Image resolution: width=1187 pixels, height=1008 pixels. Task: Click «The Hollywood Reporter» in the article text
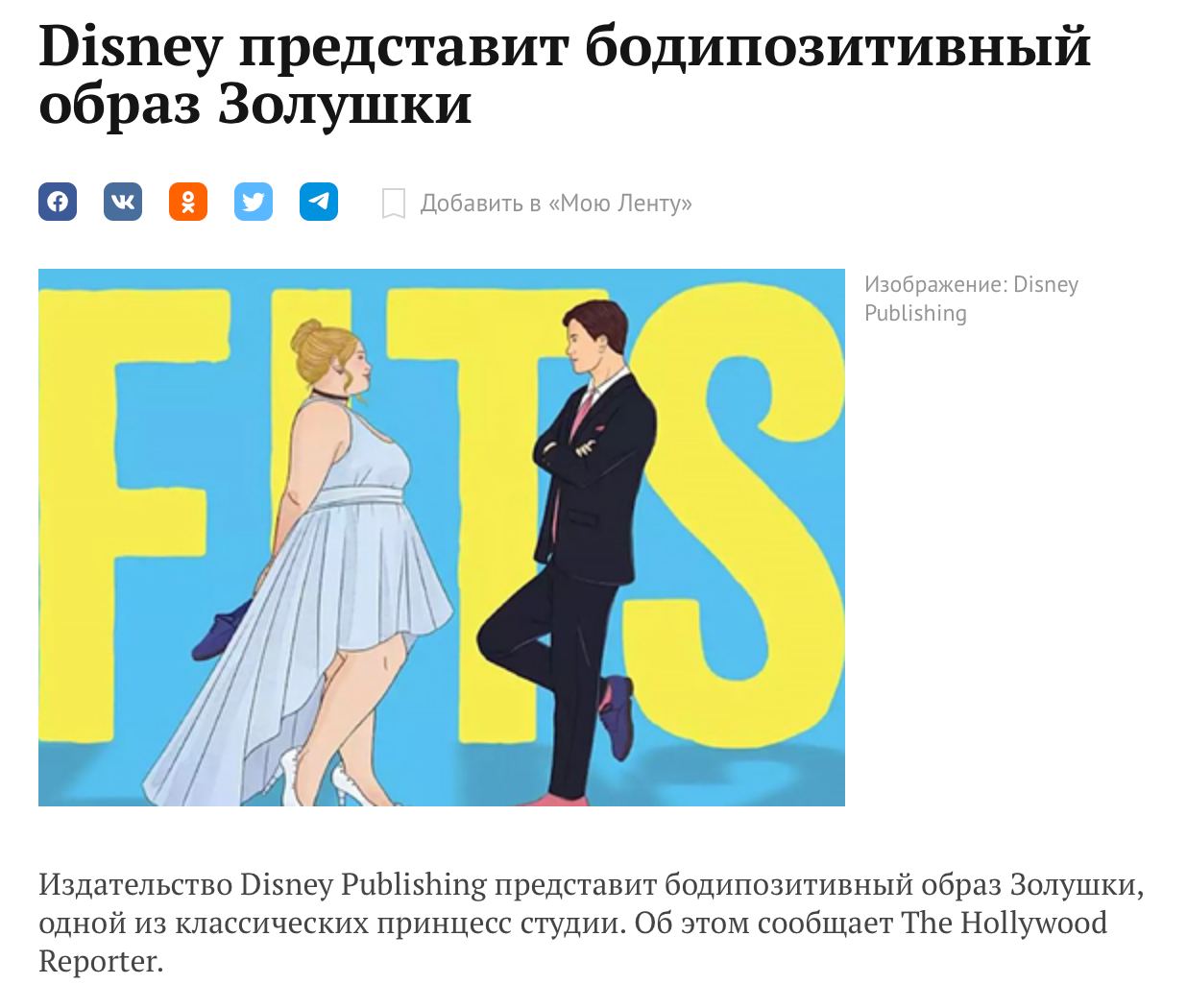pos(572,942)
